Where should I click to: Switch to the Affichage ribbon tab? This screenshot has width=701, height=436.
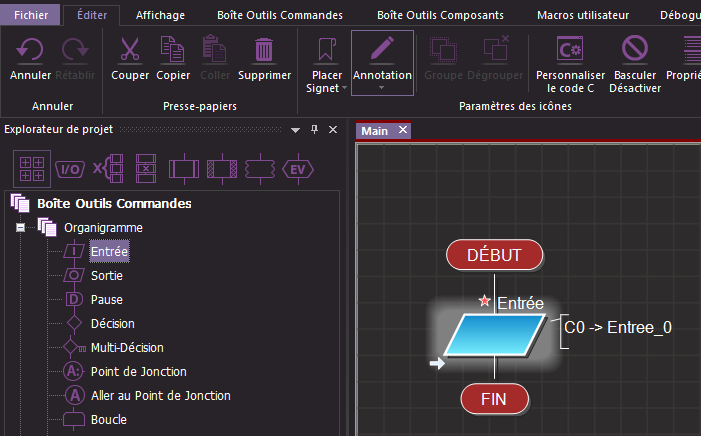point(160,15)
